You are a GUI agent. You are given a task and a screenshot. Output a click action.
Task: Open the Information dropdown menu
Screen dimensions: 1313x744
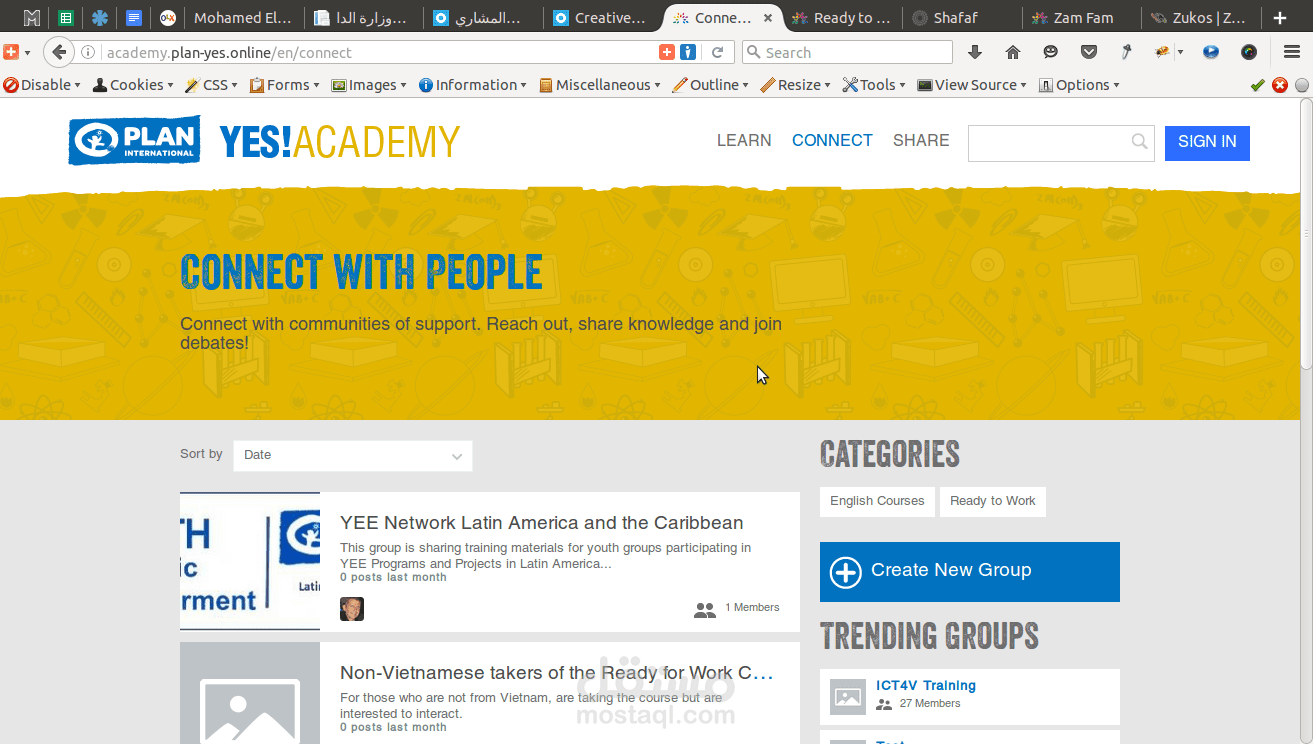(x=473, y=85)
